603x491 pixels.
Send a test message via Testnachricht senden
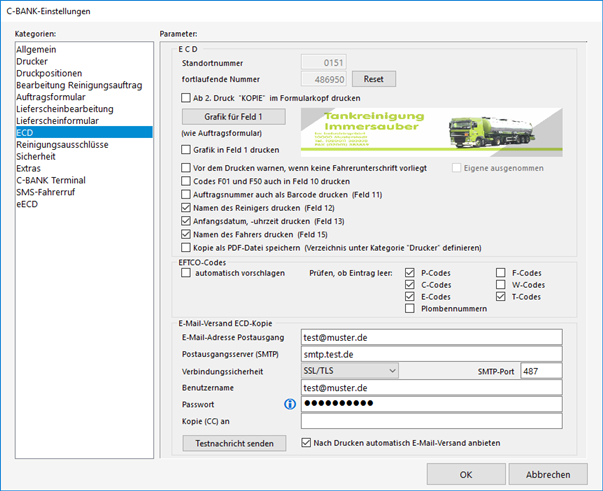(233, 443)
